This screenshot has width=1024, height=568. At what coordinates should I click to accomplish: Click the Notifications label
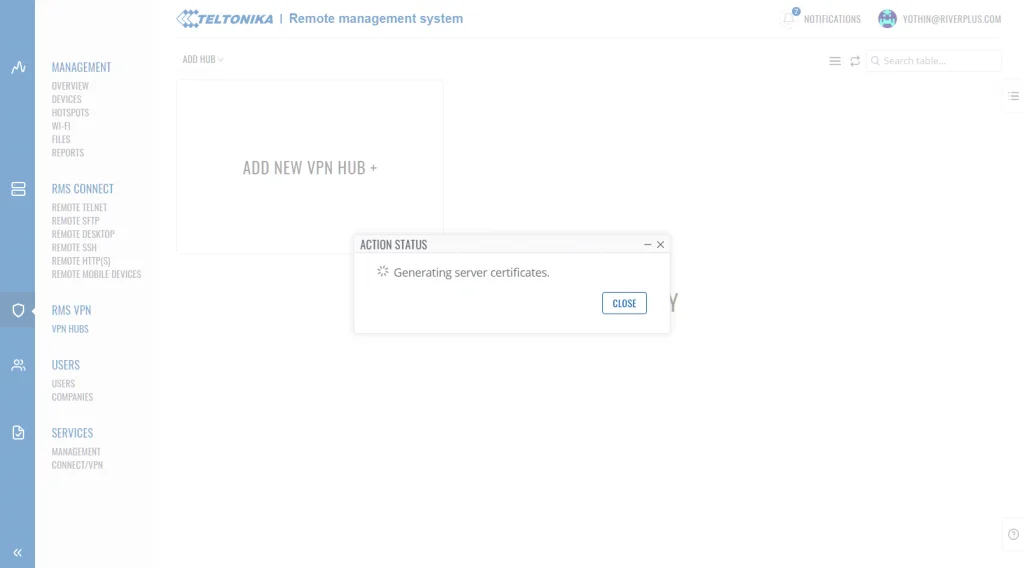point(832,20)
